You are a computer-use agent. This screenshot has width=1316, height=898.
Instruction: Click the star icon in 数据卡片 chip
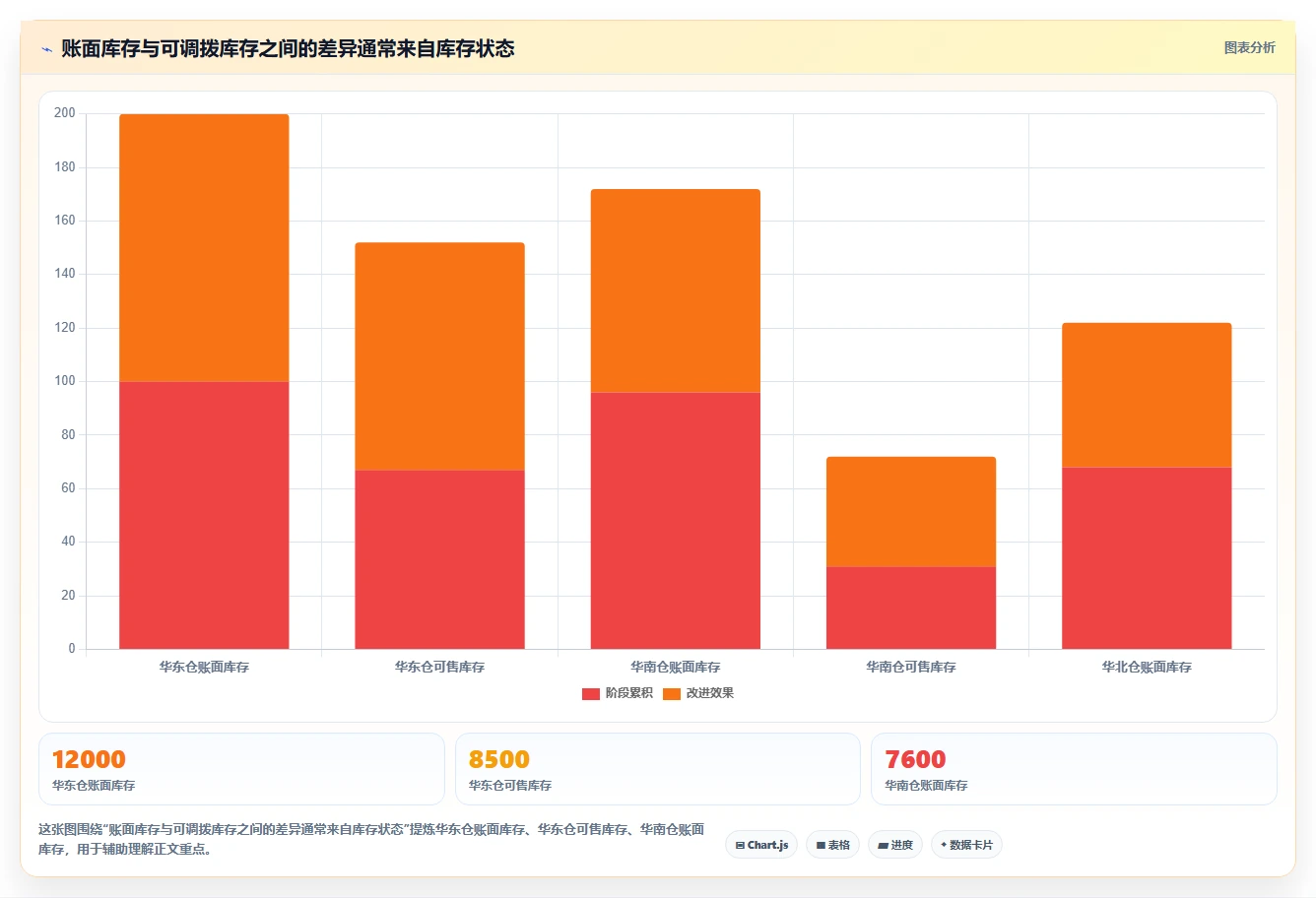(944, 845)
